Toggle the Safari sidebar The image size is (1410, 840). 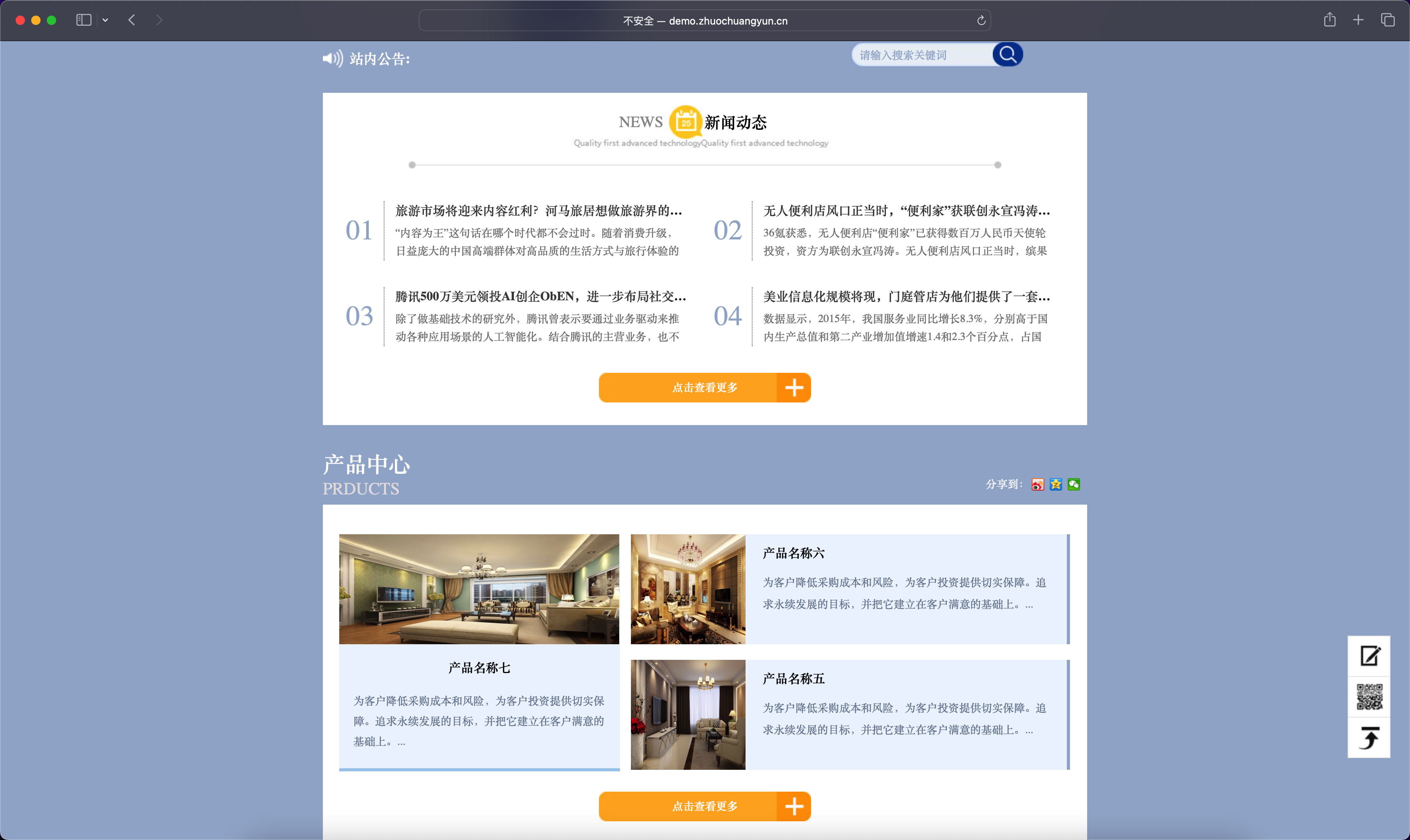84,20
